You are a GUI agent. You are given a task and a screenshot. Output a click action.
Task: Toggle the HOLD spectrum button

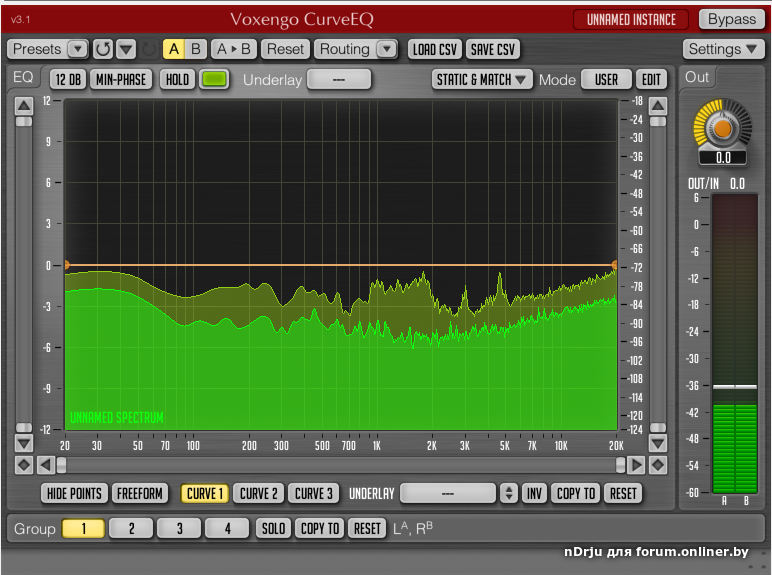tap(177, 79)
